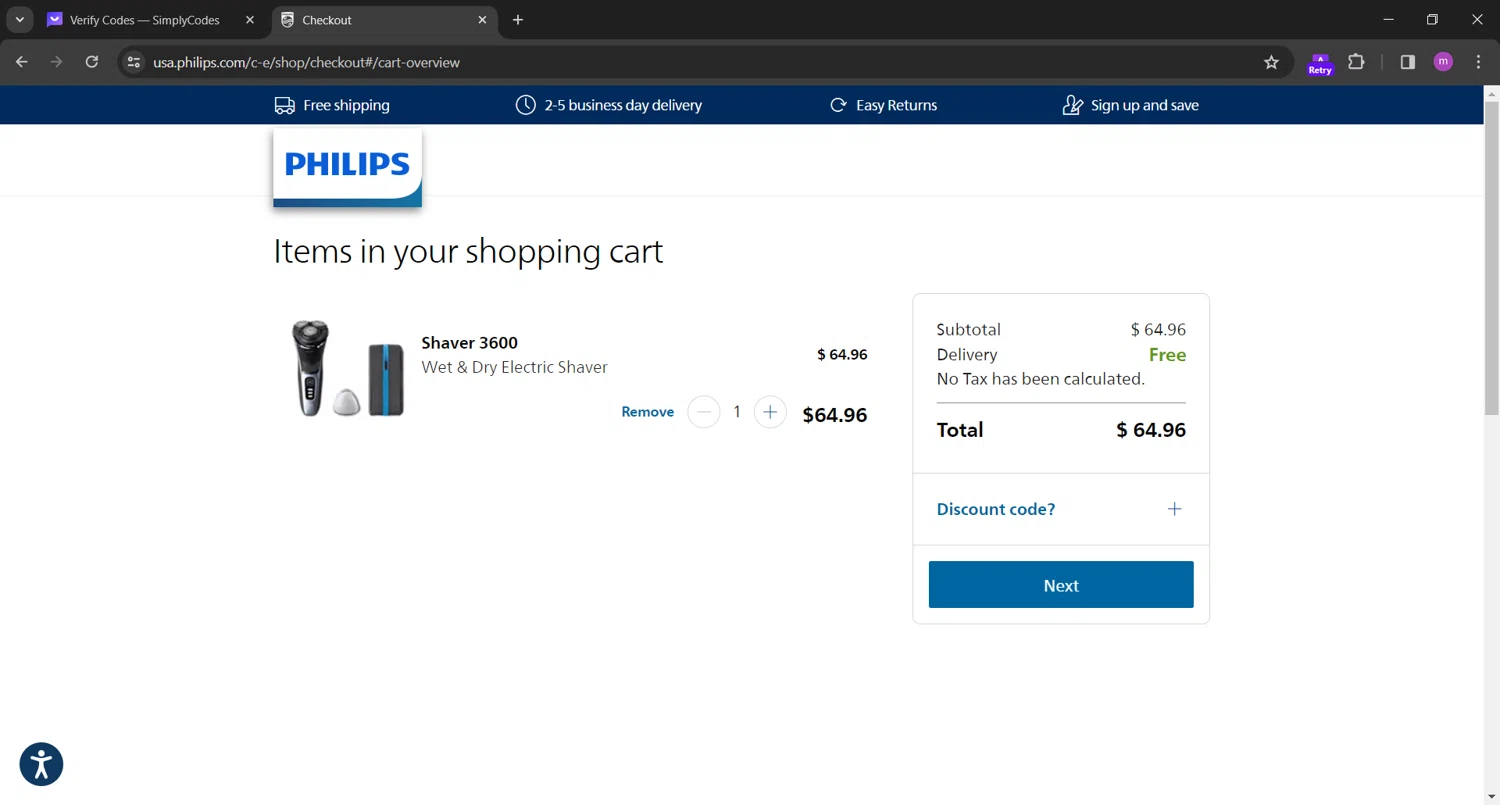Open the Chrome three-dot menu
The height and width of the screenshot is (805, 1500).
(x=1478, y=62)
